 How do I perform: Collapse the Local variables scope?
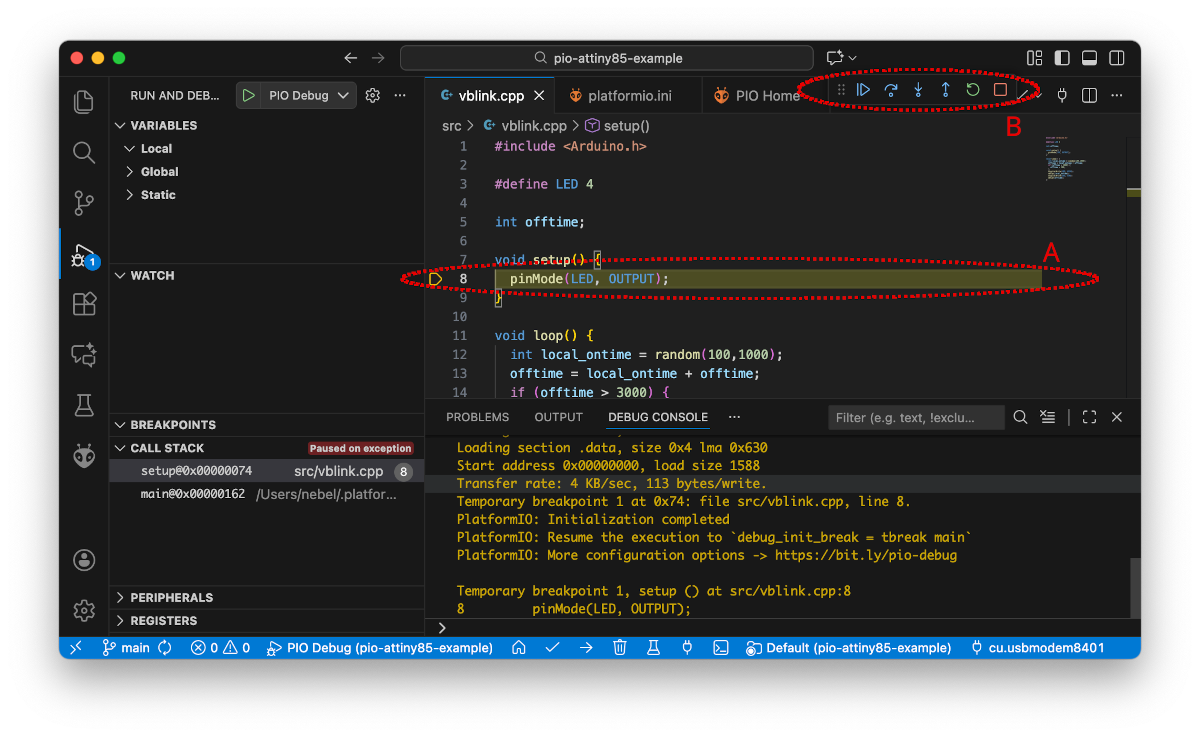coord(148,148)
